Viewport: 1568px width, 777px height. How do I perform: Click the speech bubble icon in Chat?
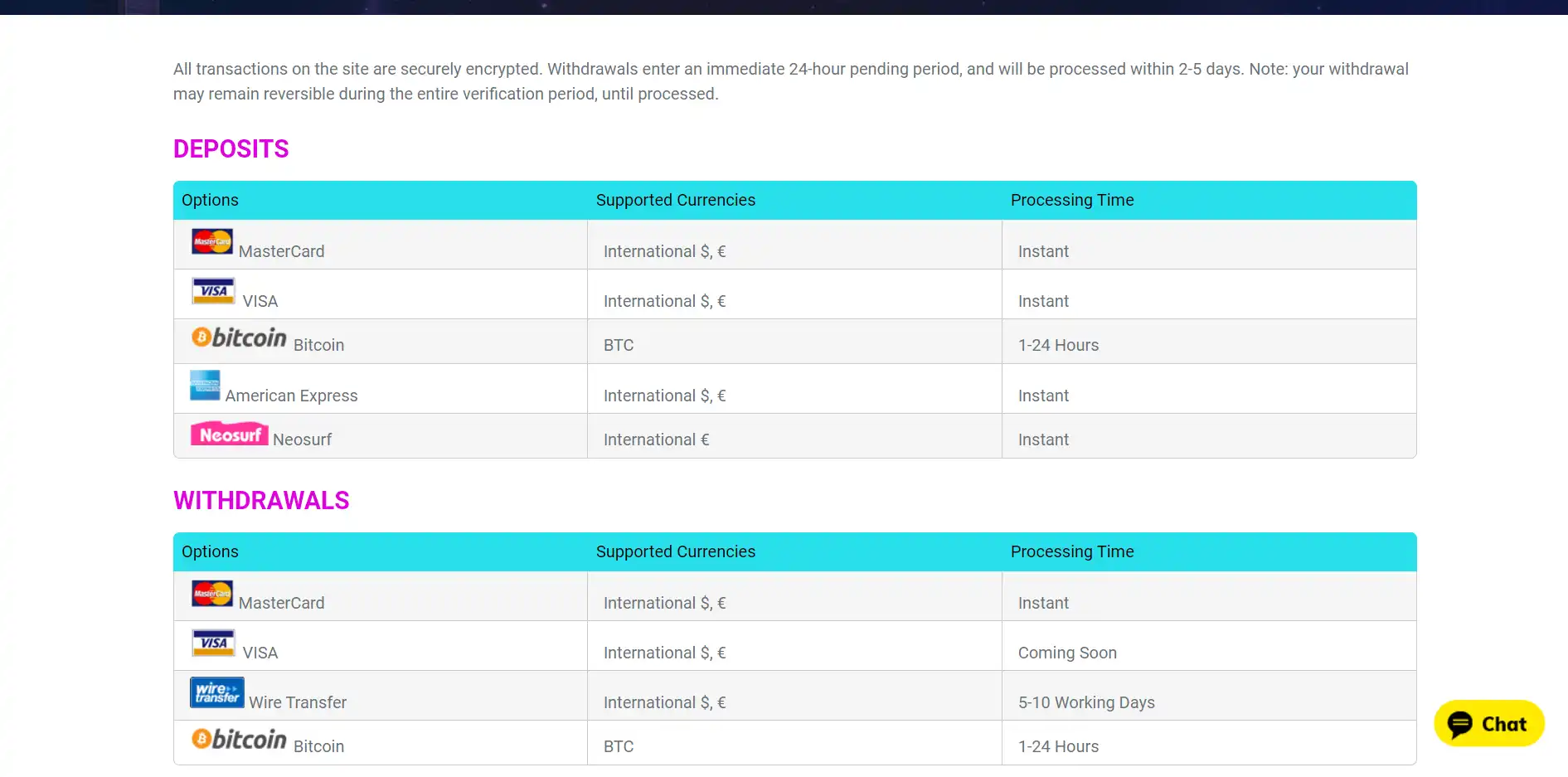[x=1460, y=724]
